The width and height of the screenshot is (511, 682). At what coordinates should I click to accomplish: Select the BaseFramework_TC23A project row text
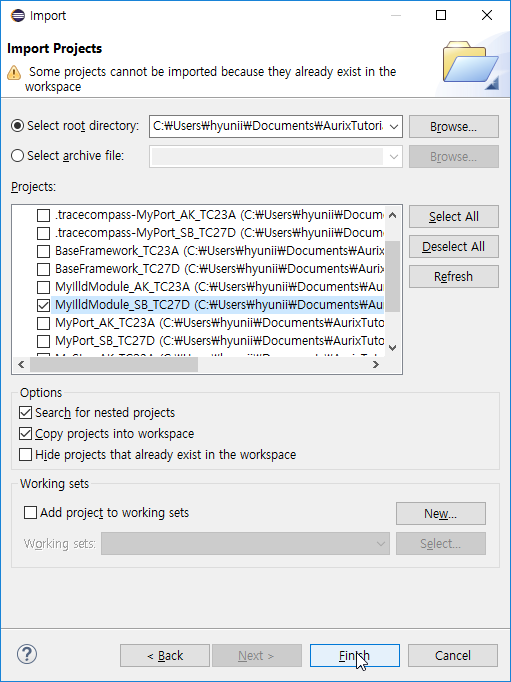click(x=219, y=251)
